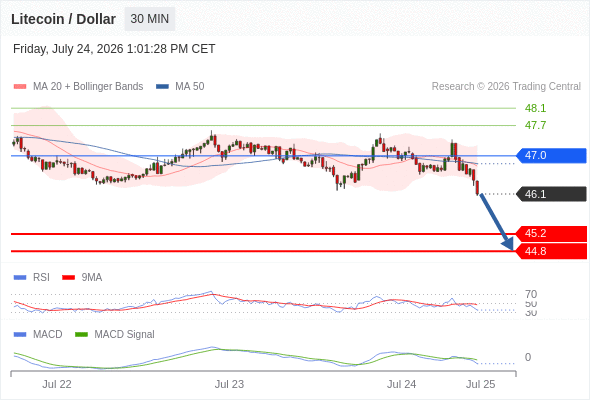
Task: Click the MA 20 + Bollinger Bands legend swatch
Action: pos(20,87)
